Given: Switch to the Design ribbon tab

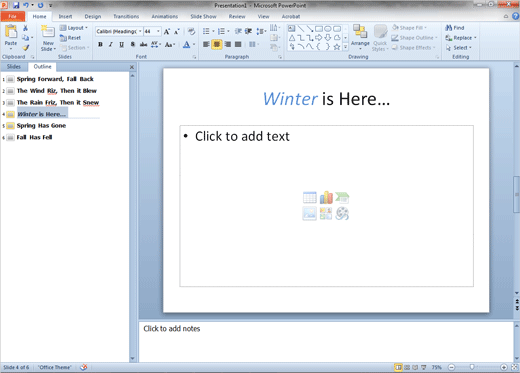Looking at the screenshot, I should click(x=93, y=16).
